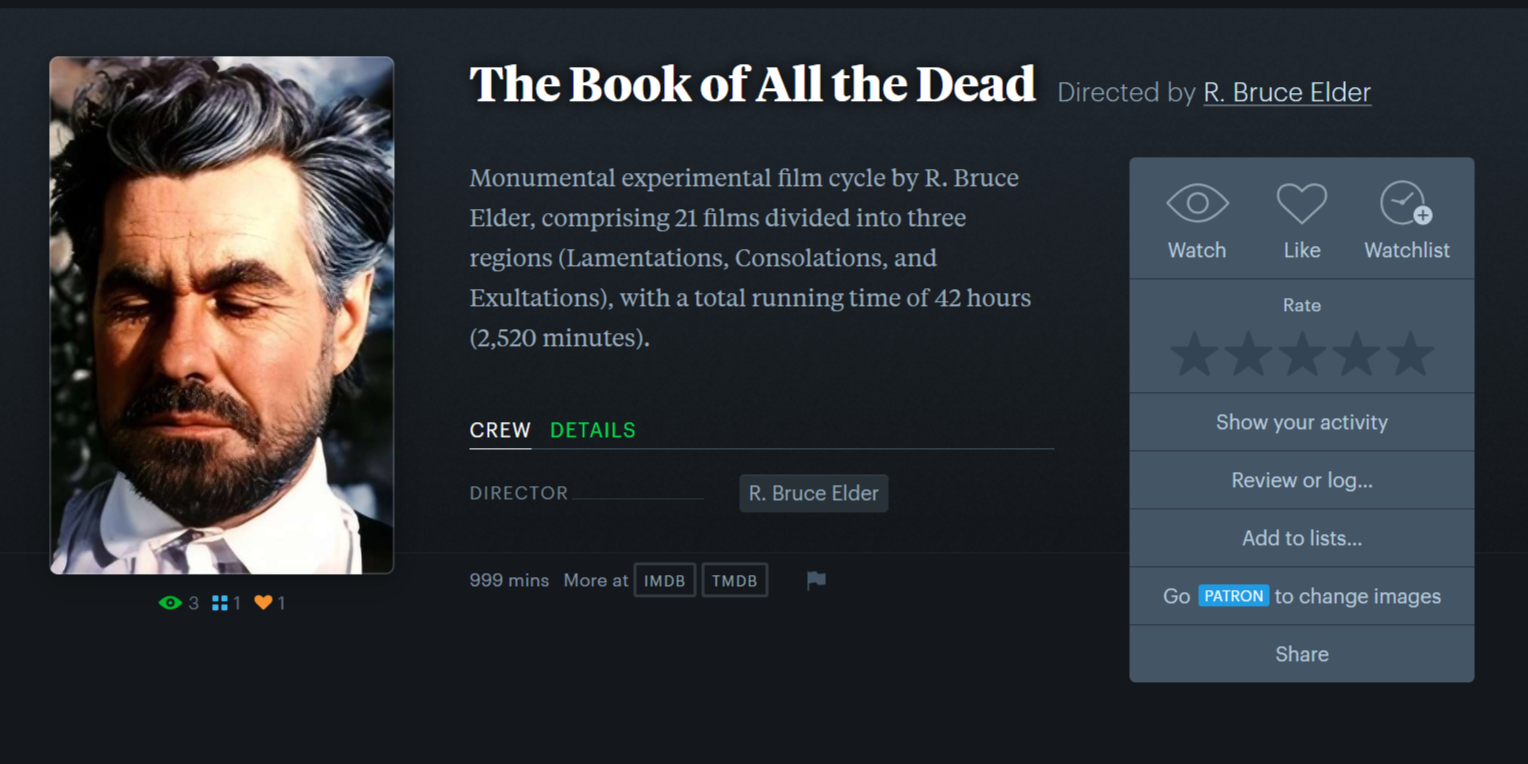Open blue grid lists-count stat

[x=226, y=603]
